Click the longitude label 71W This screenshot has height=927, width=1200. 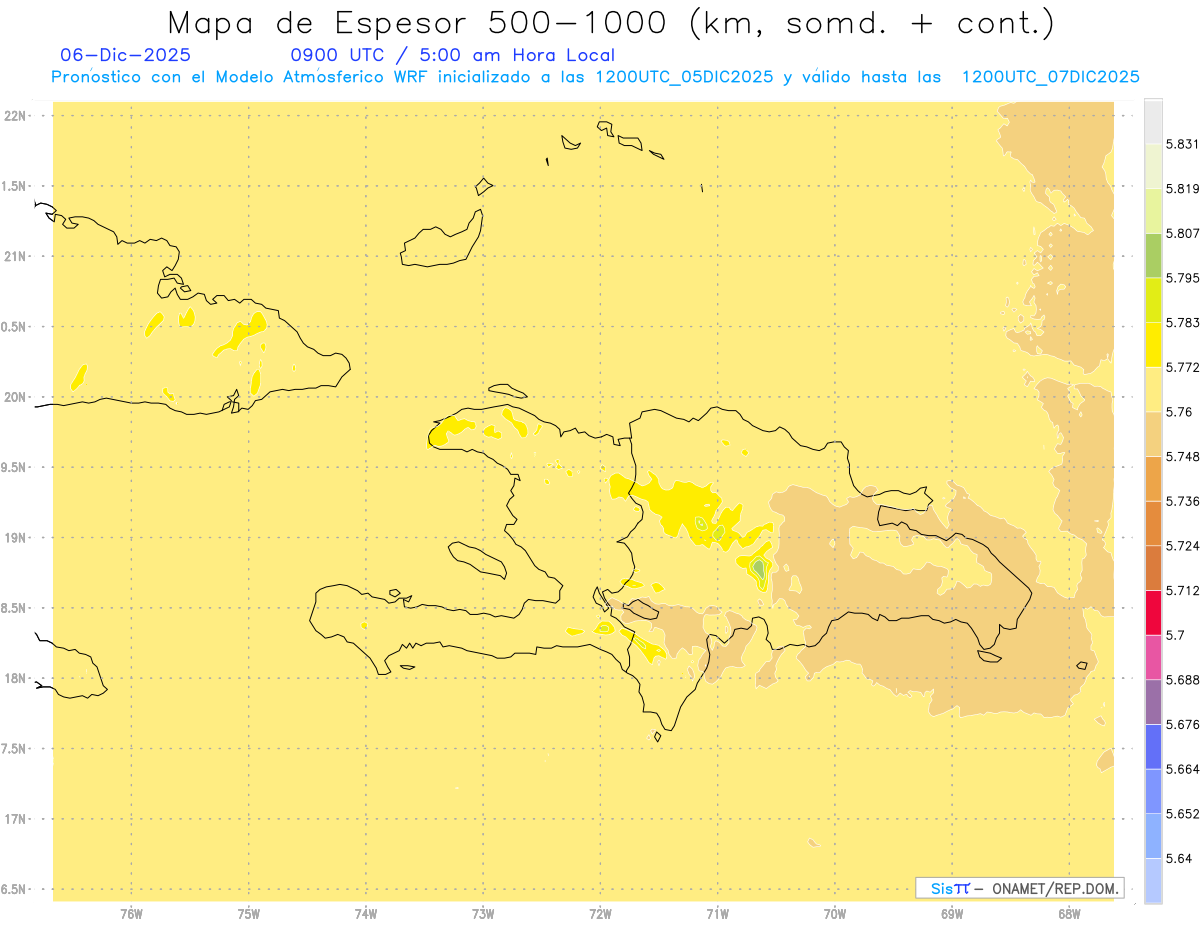pos(717,914)
